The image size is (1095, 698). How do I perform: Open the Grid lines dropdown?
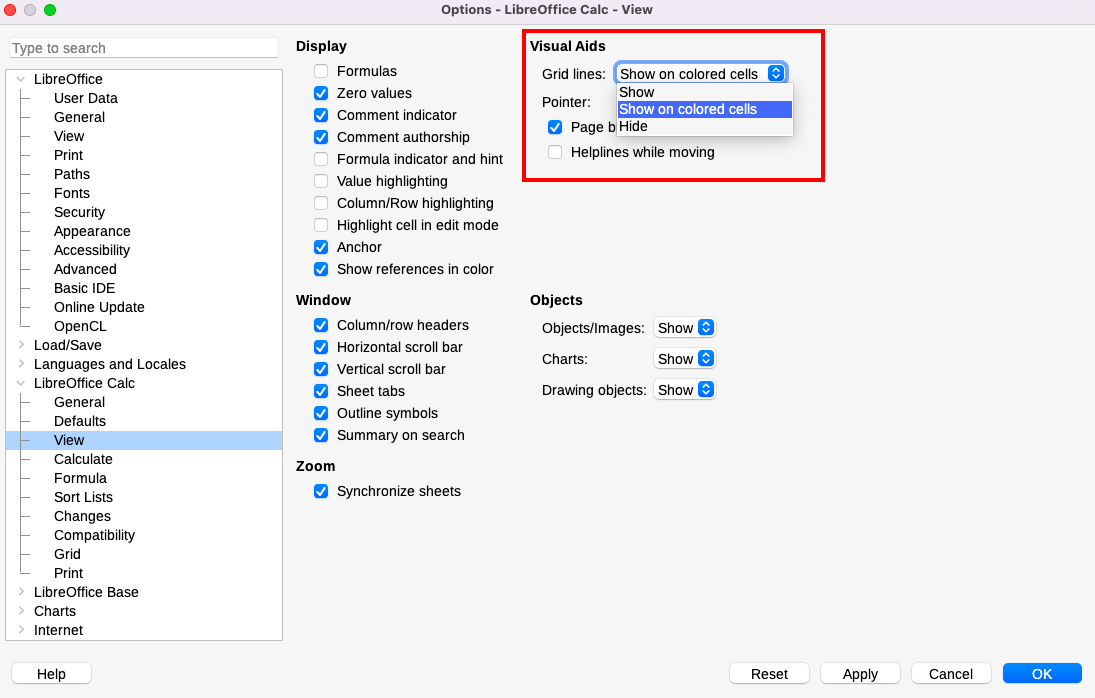[x=701, y=73]
